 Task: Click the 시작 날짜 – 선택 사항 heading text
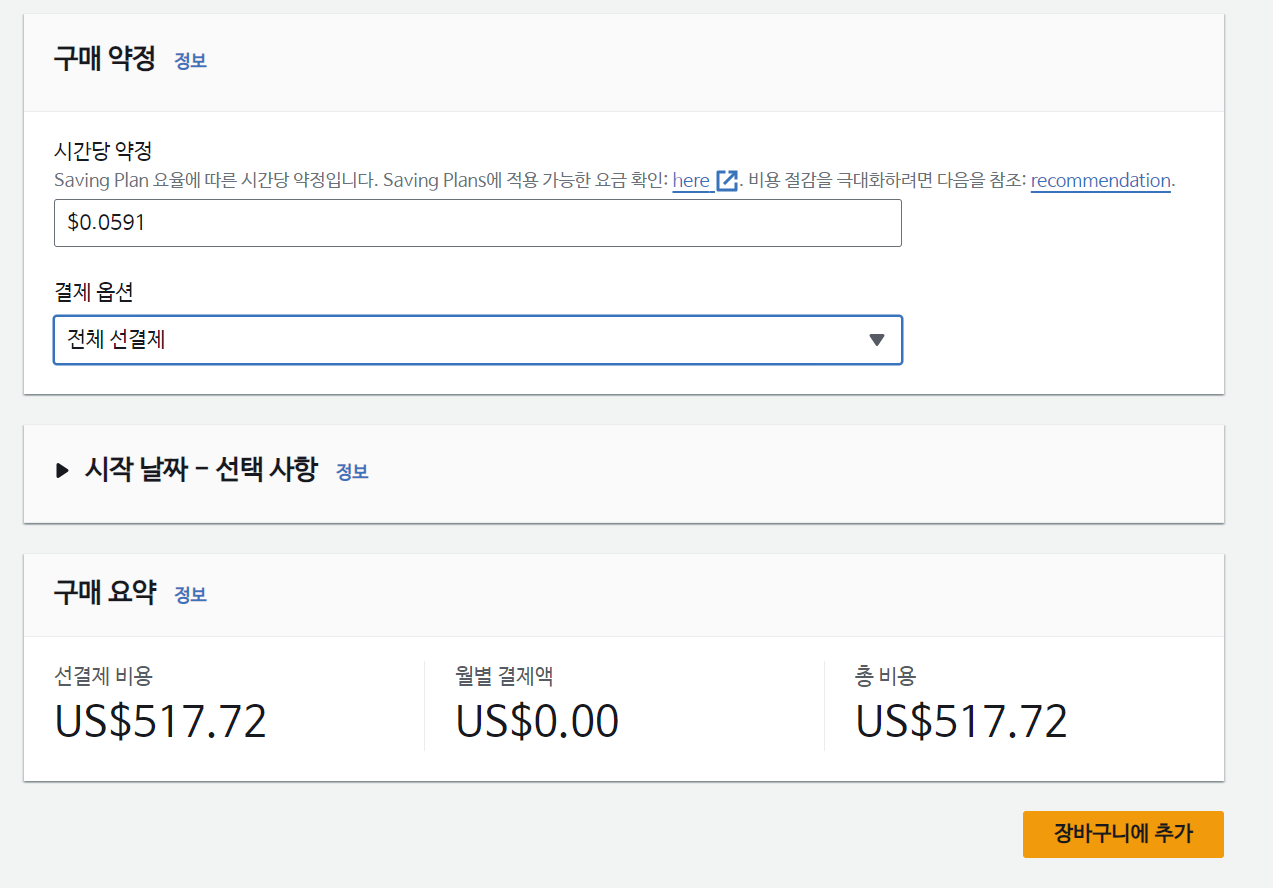tap(201, 469)
